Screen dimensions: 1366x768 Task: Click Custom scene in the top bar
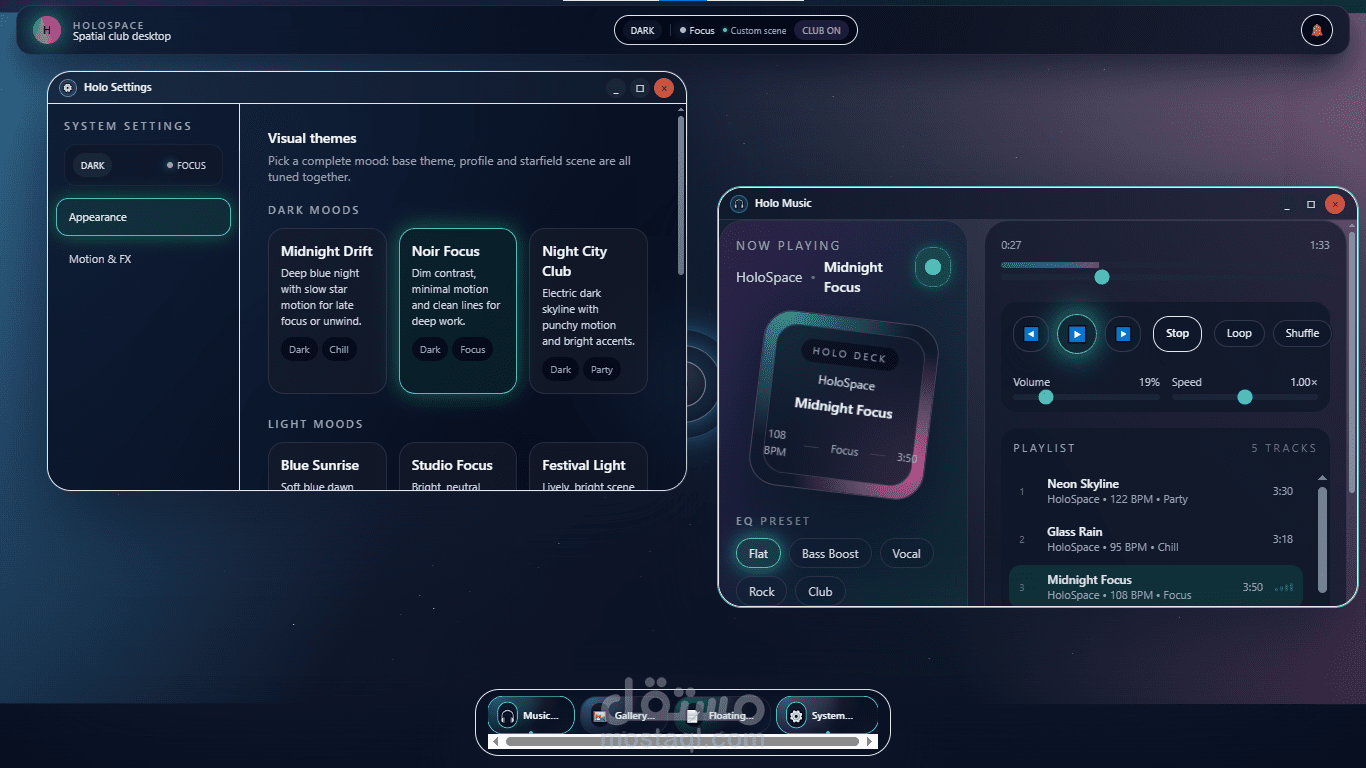pos(754,30)
